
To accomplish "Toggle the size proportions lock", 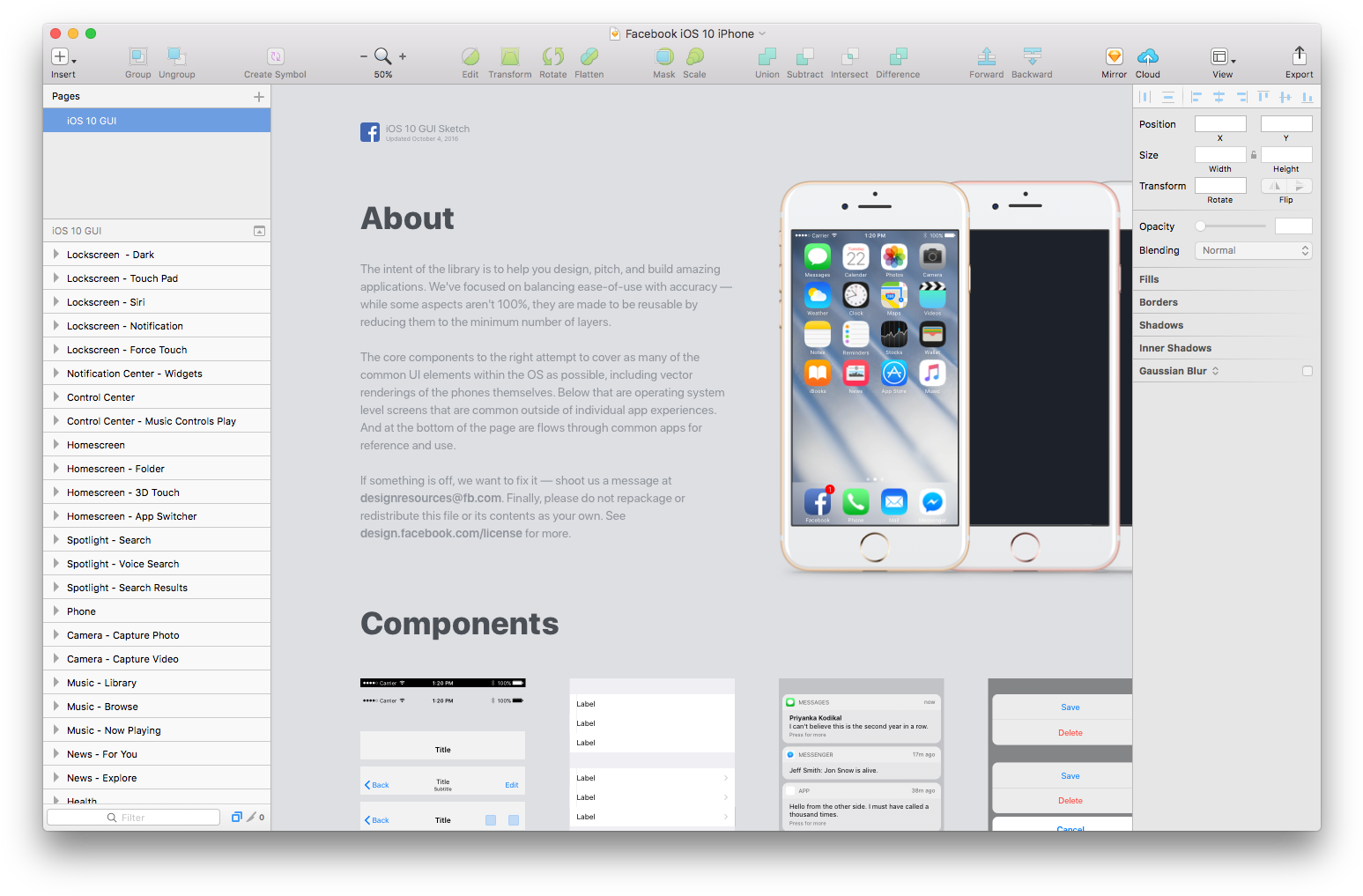I will click(x=1254, y=155).
